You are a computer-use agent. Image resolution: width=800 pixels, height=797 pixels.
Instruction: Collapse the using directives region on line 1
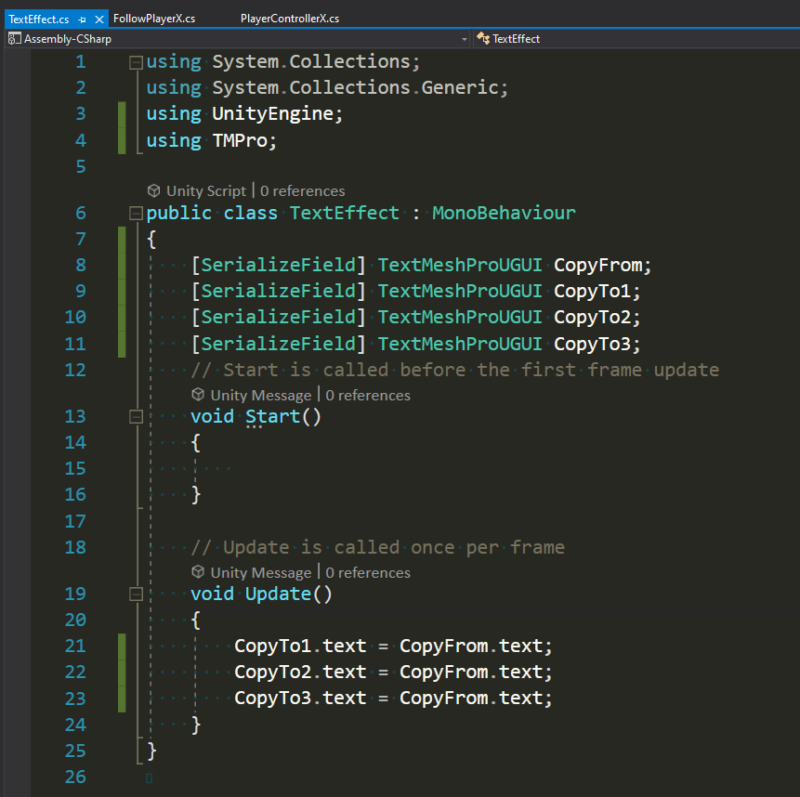(135, 61)
